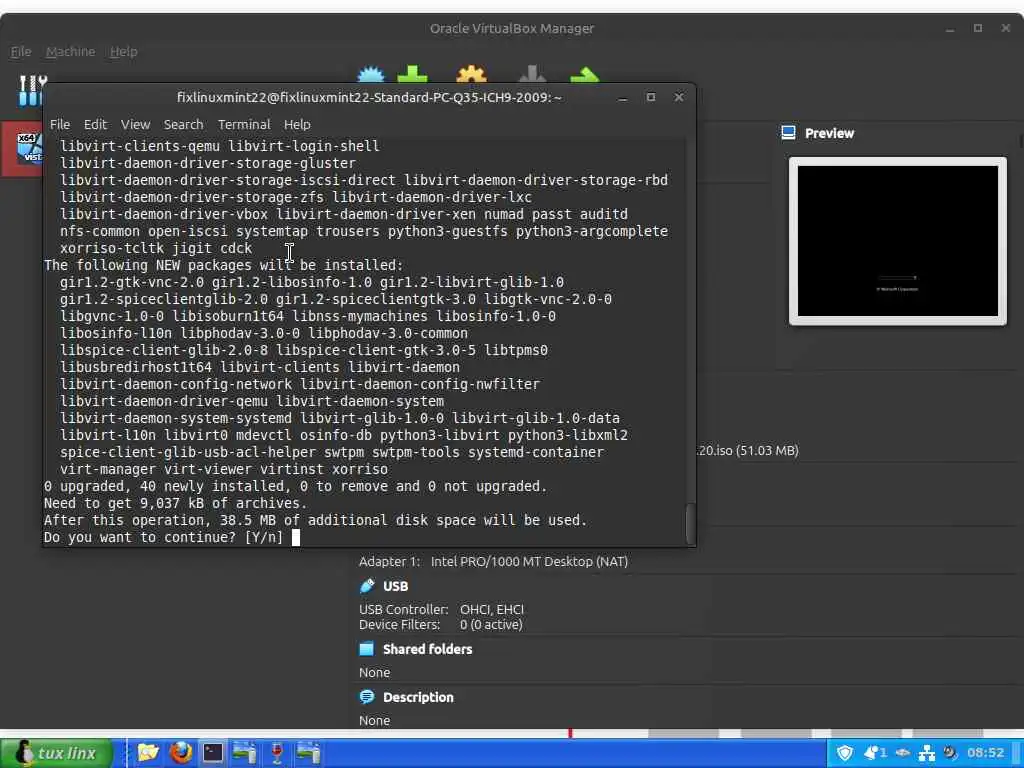Open notifications bell showing 1
The width and height of the screenshot is (1024, 768).
pyautogui.click(x=874, y=753)
